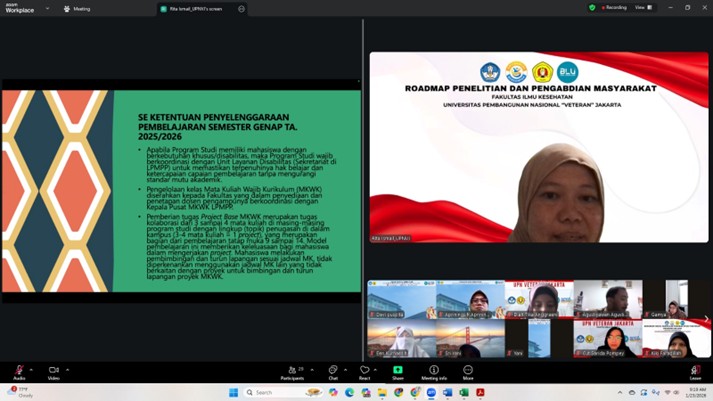Click the green Share screen button
Screen dimensions: 713x401
pyautogui.click(x=398, y=371)
